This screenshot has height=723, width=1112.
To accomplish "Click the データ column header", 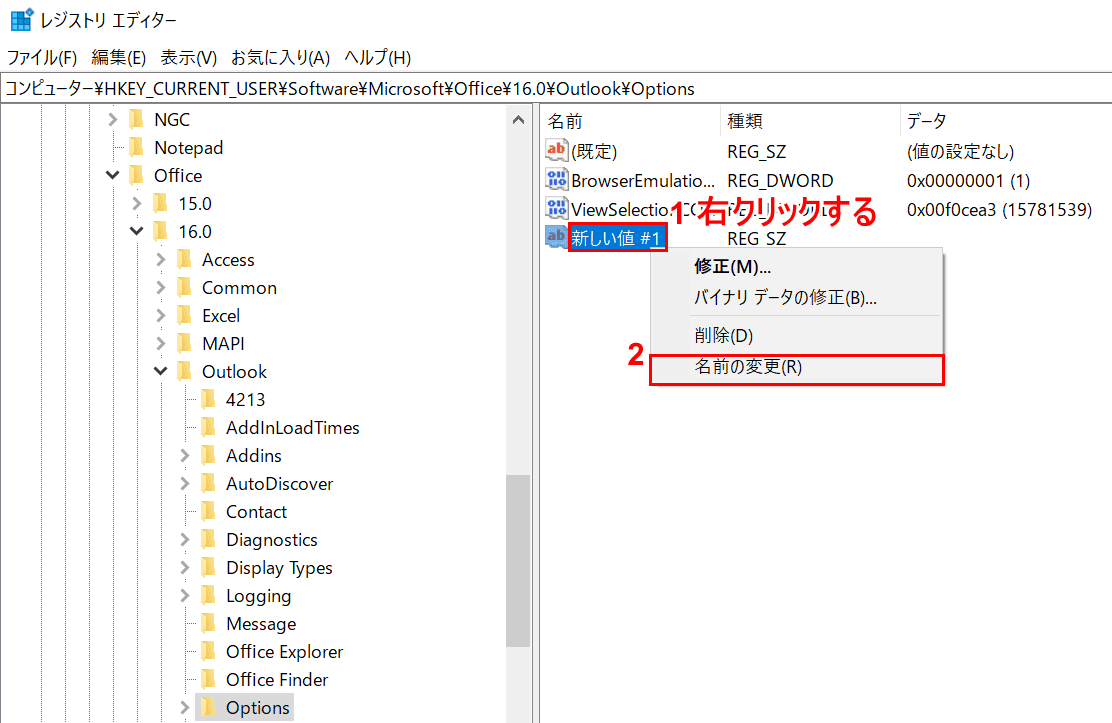I will point(926,121).
